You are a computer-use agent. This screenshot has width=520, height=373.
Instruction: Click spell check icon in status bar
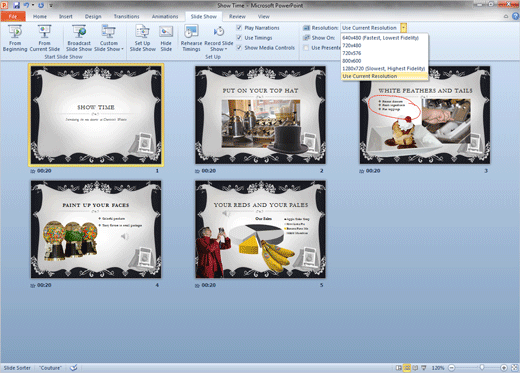(74, 368)
